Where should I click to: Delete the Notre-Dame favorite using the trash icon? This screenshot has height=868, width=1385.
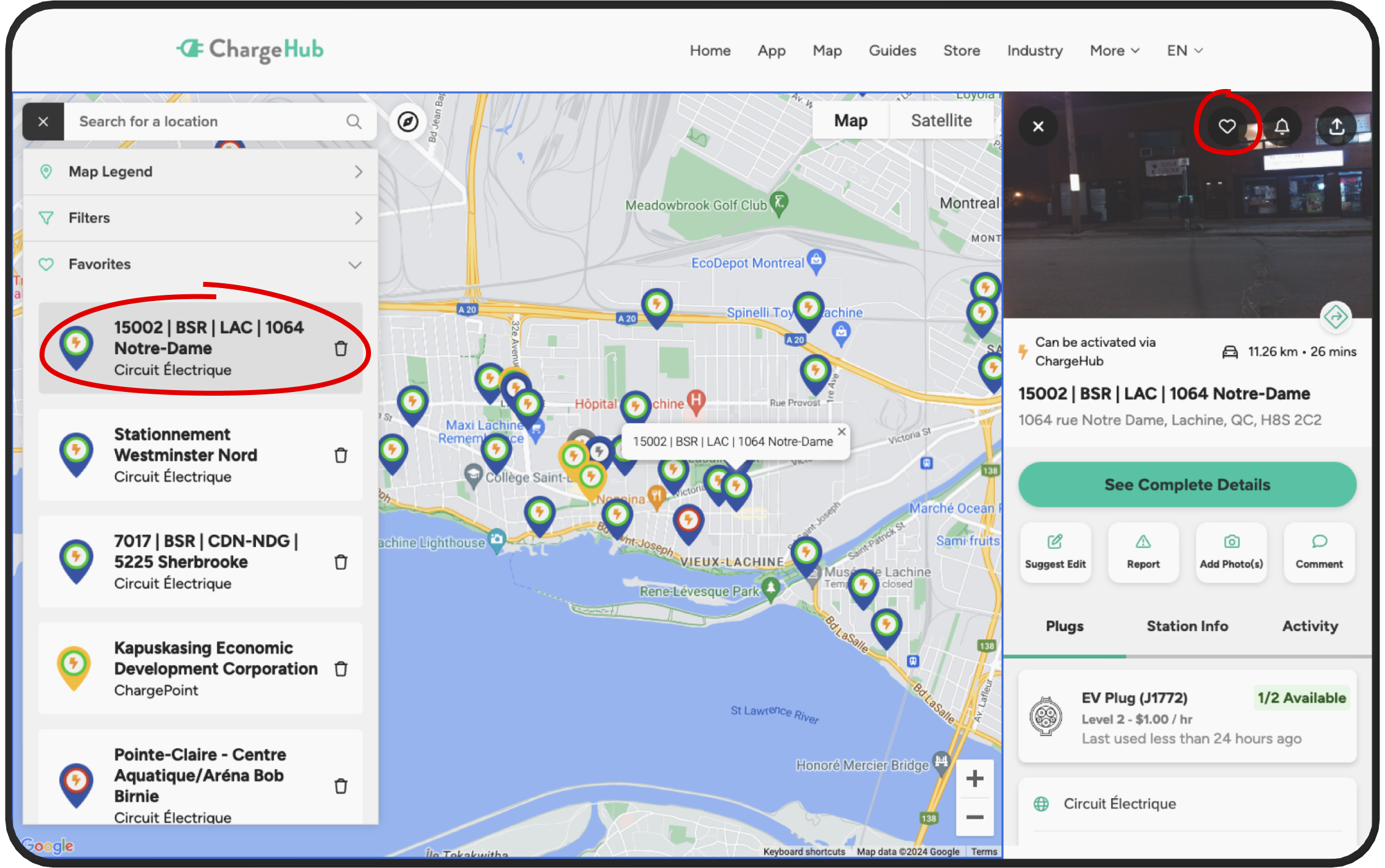(x=342, y=349)
